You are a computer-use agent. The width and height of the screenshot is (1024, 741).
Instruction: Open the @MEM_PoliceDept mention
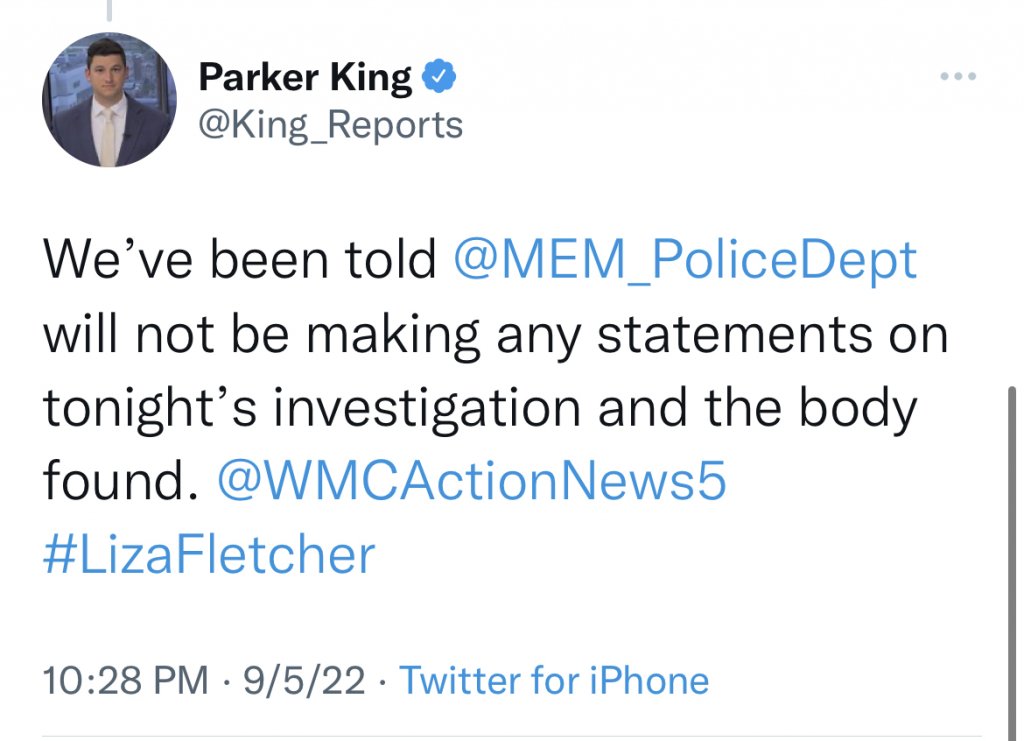pos(685,261)
